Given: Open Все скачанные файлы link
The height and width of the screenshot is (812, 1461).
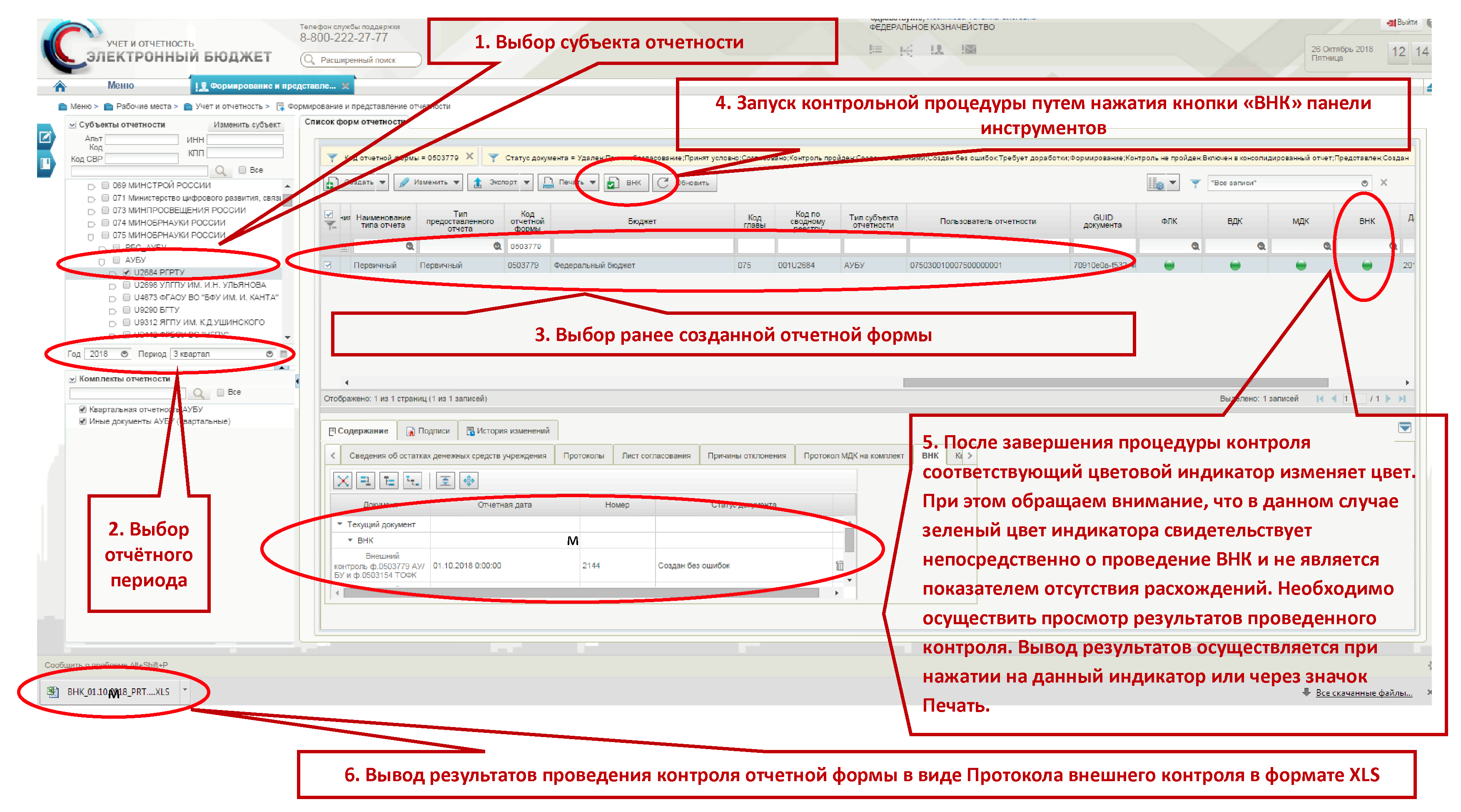Looking at the screenshot, I should tap(1364, 693).
